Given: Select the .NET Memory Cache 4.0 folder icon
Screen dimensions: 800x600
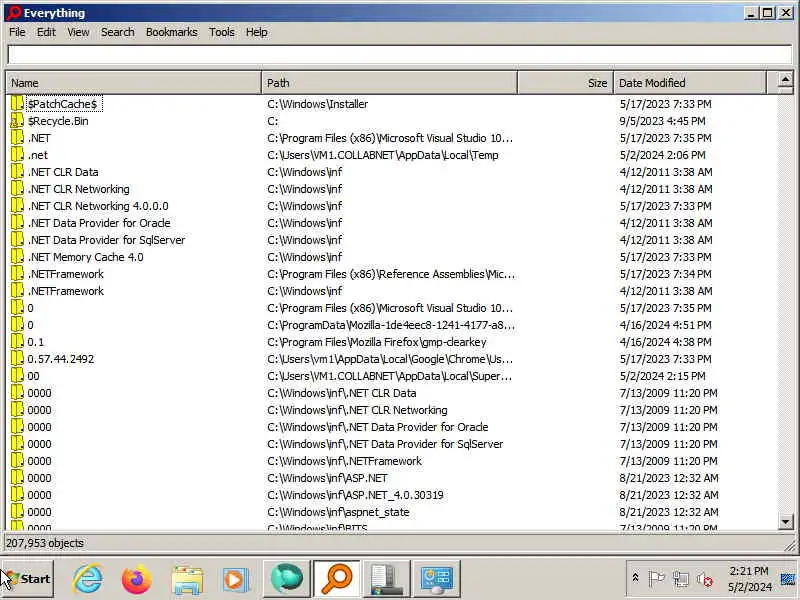Looking at the screenshot, I should click(17, 257).
